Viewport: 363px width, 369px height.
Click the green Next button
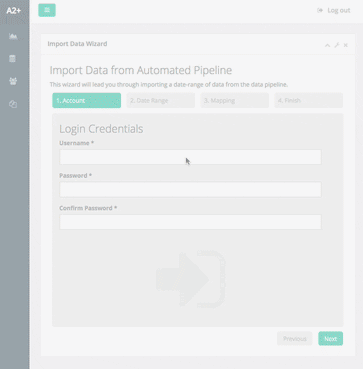click(x=331, y=339)
